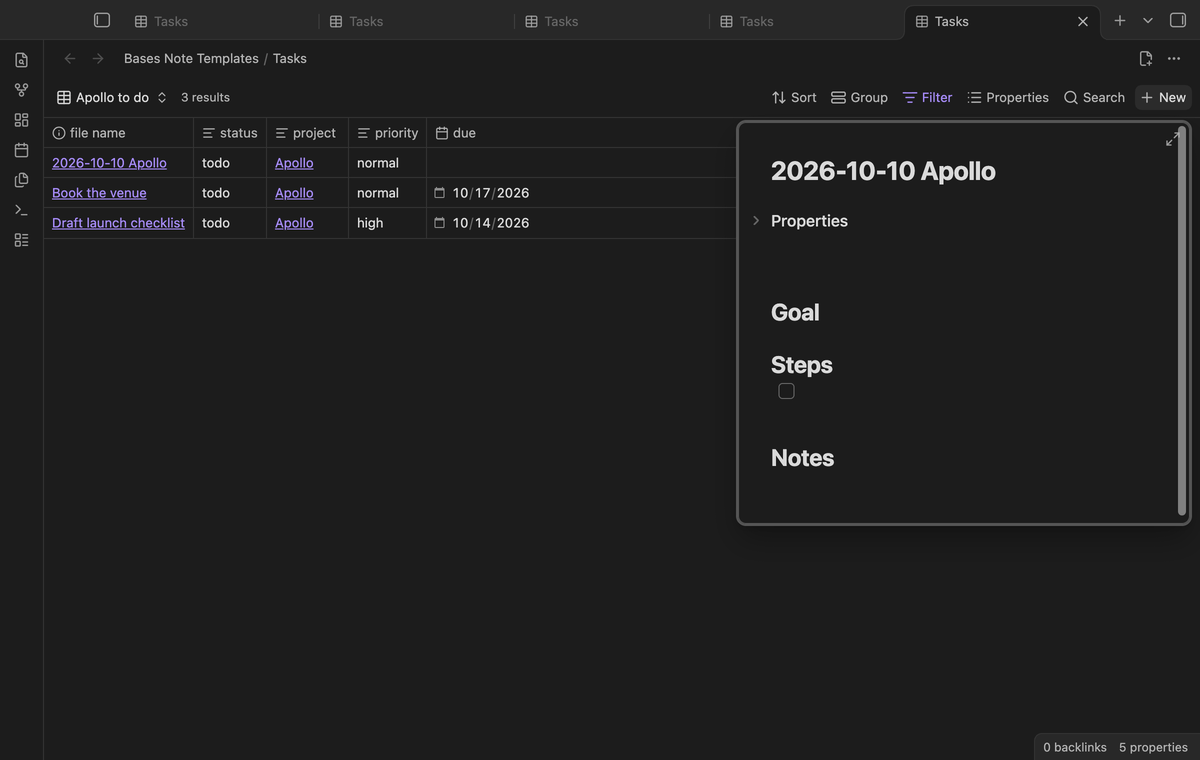Open templates icon in ribbon
The image size is (1200, 760).
(x=21, y=180)
